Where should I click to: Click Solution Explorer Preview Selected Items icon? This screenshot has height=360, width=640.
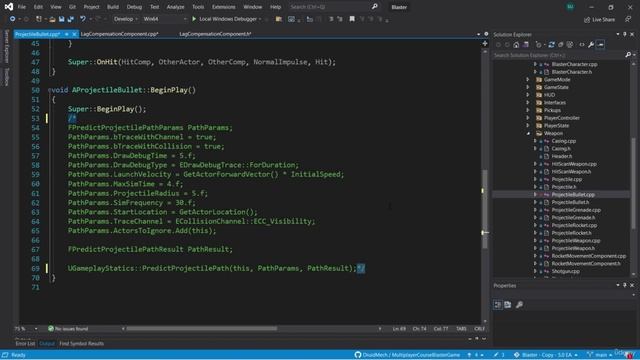(600, 44)
